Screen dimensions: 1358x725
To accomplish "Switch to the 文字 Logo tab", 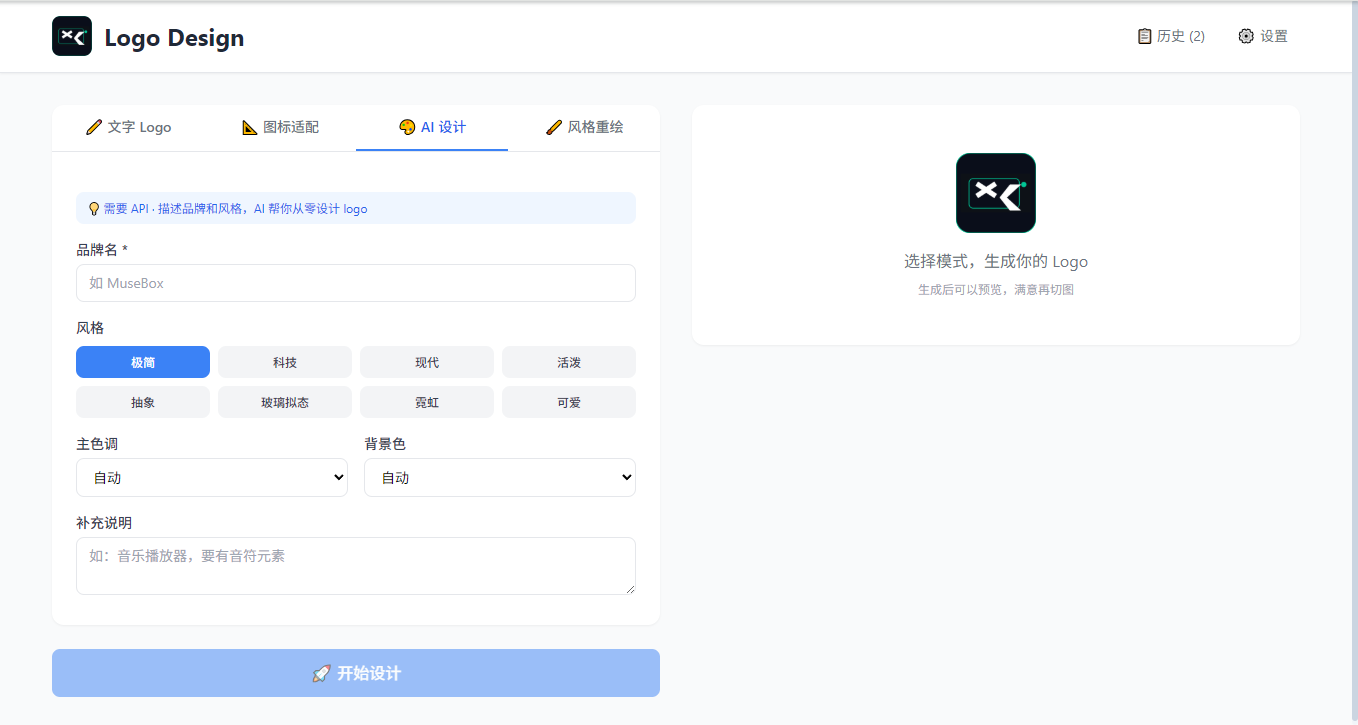I will pos(128,128).
